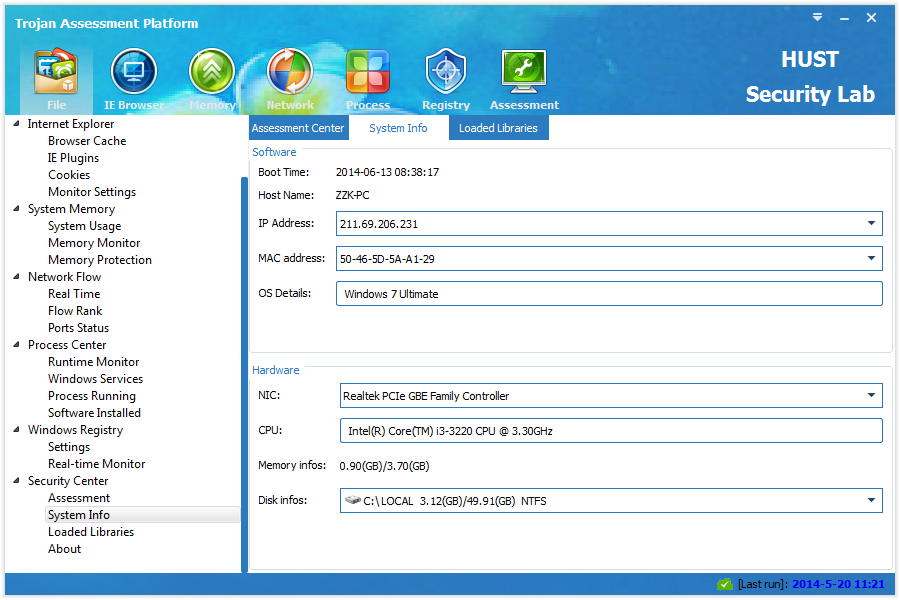Viewport: 900px width, 600px height.
Task: Open Memory Protection in the sidebar
Action: (x=100, y=260)
